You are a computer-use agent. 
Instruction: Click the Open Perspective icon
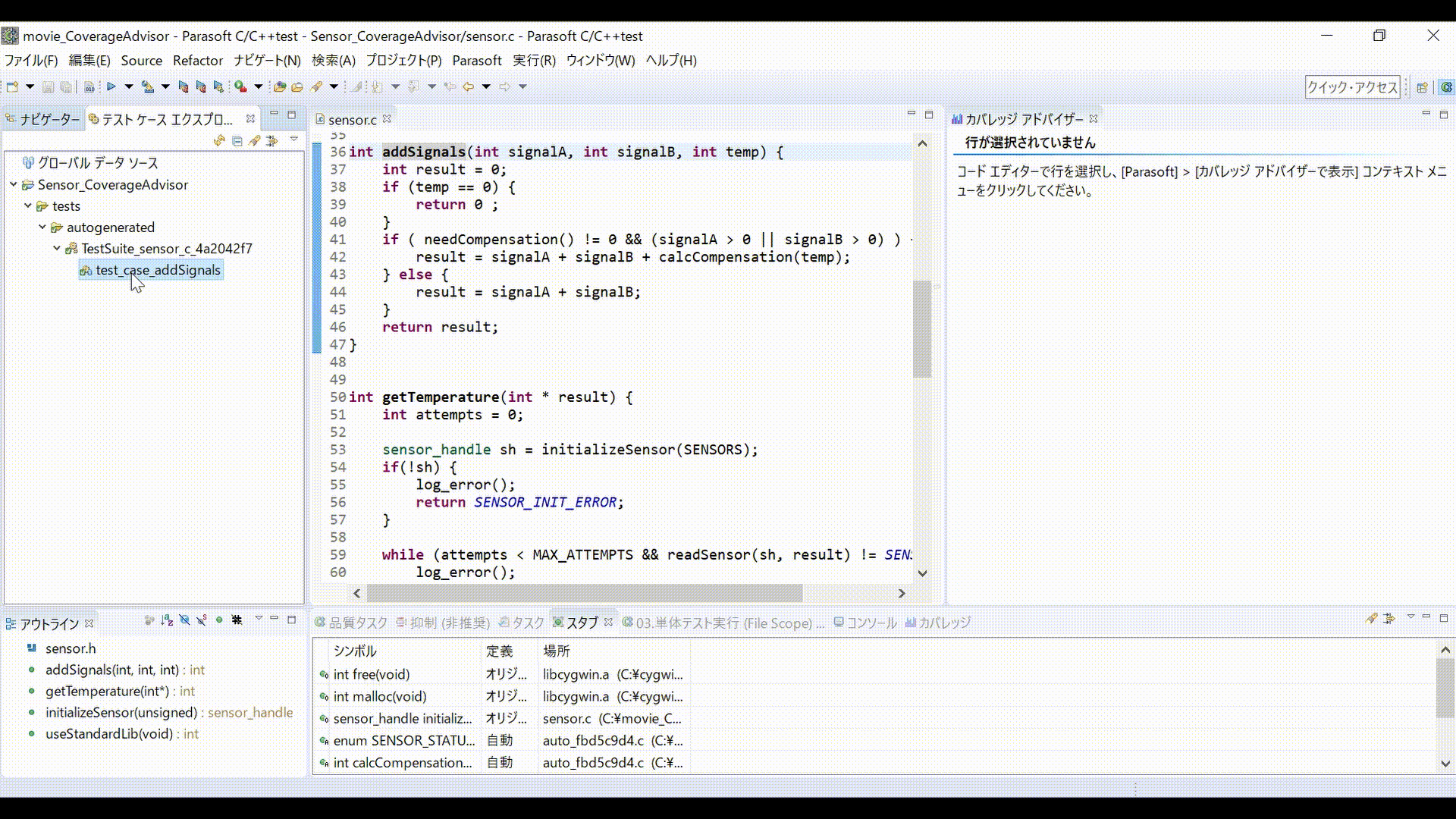click(1423, 87)
